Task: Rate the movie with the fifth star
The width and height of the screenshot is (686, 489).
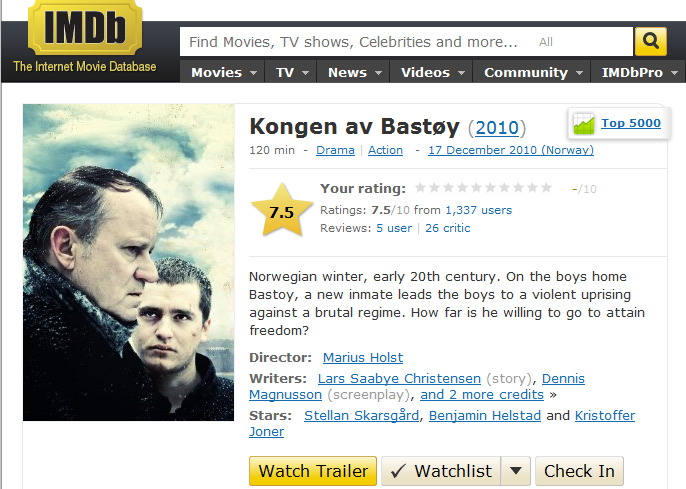Action: tap(476, 188)
